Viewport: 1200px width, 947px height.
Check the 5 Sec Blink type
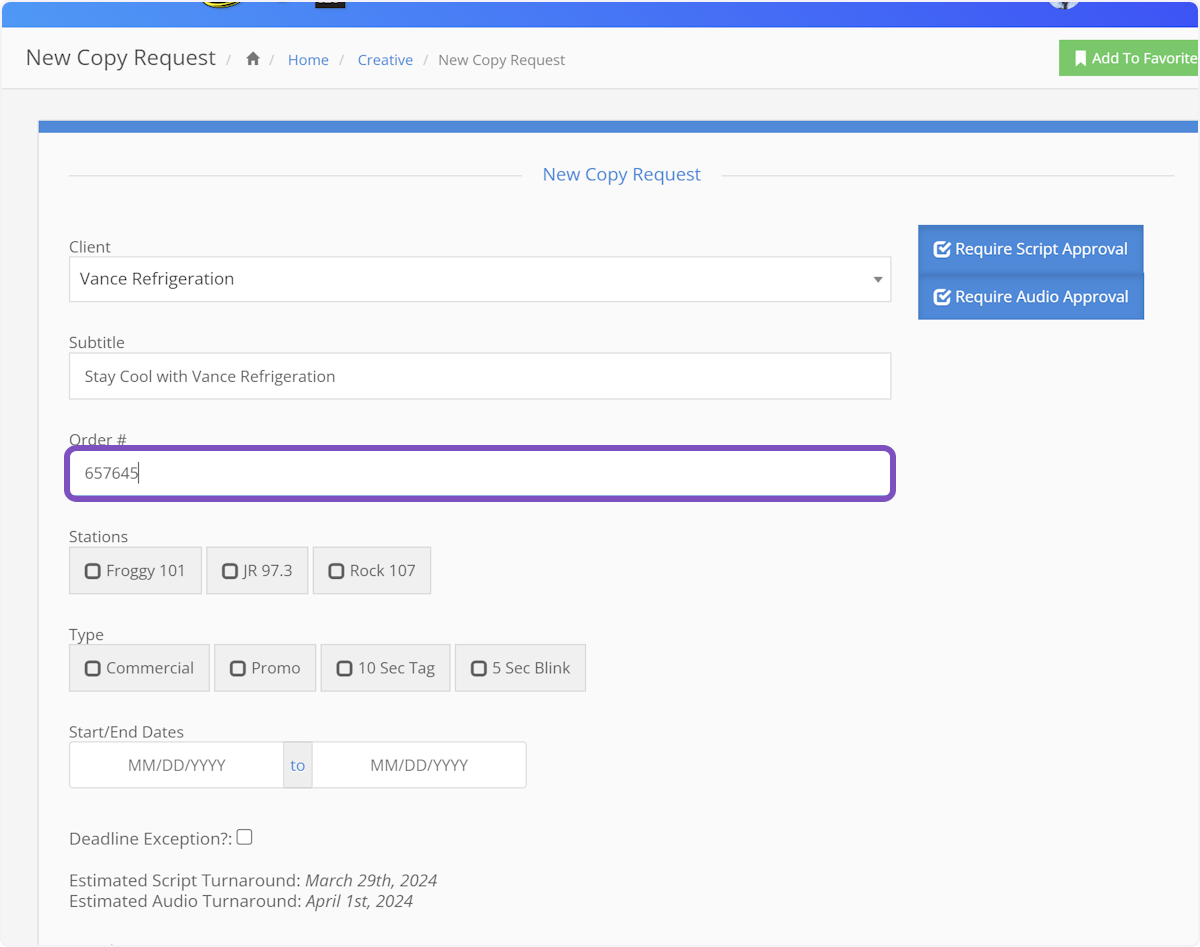pos(520,668)
